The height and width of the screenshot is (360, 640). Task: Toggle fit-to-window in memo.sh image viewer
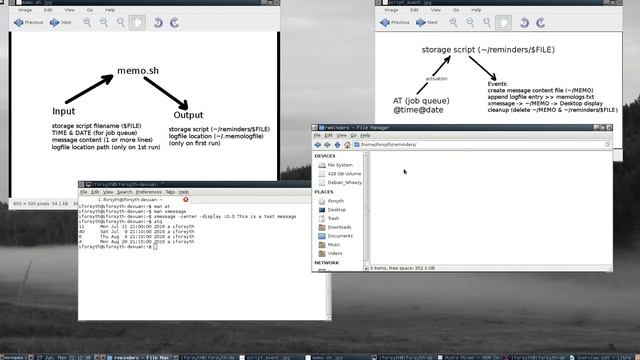137,22
